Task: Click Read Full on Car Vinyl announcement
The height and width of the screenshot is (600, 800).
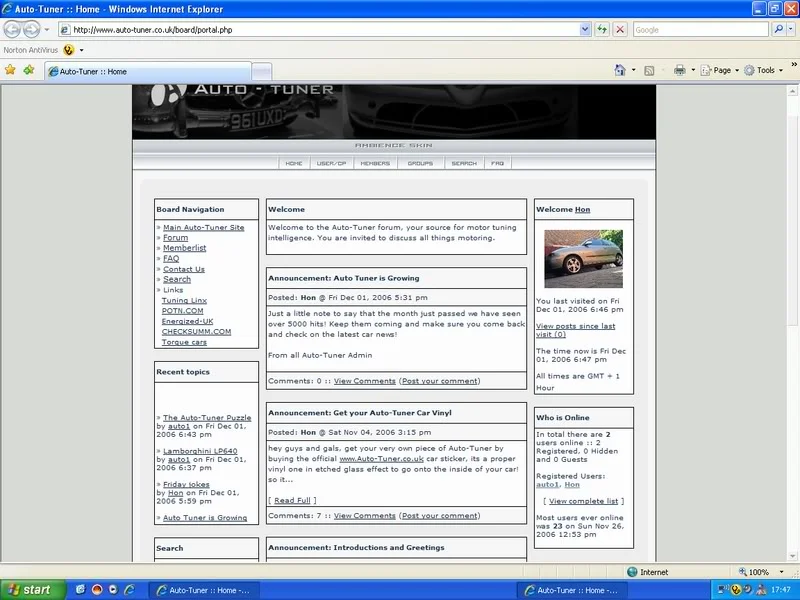Action: (292, 501)
